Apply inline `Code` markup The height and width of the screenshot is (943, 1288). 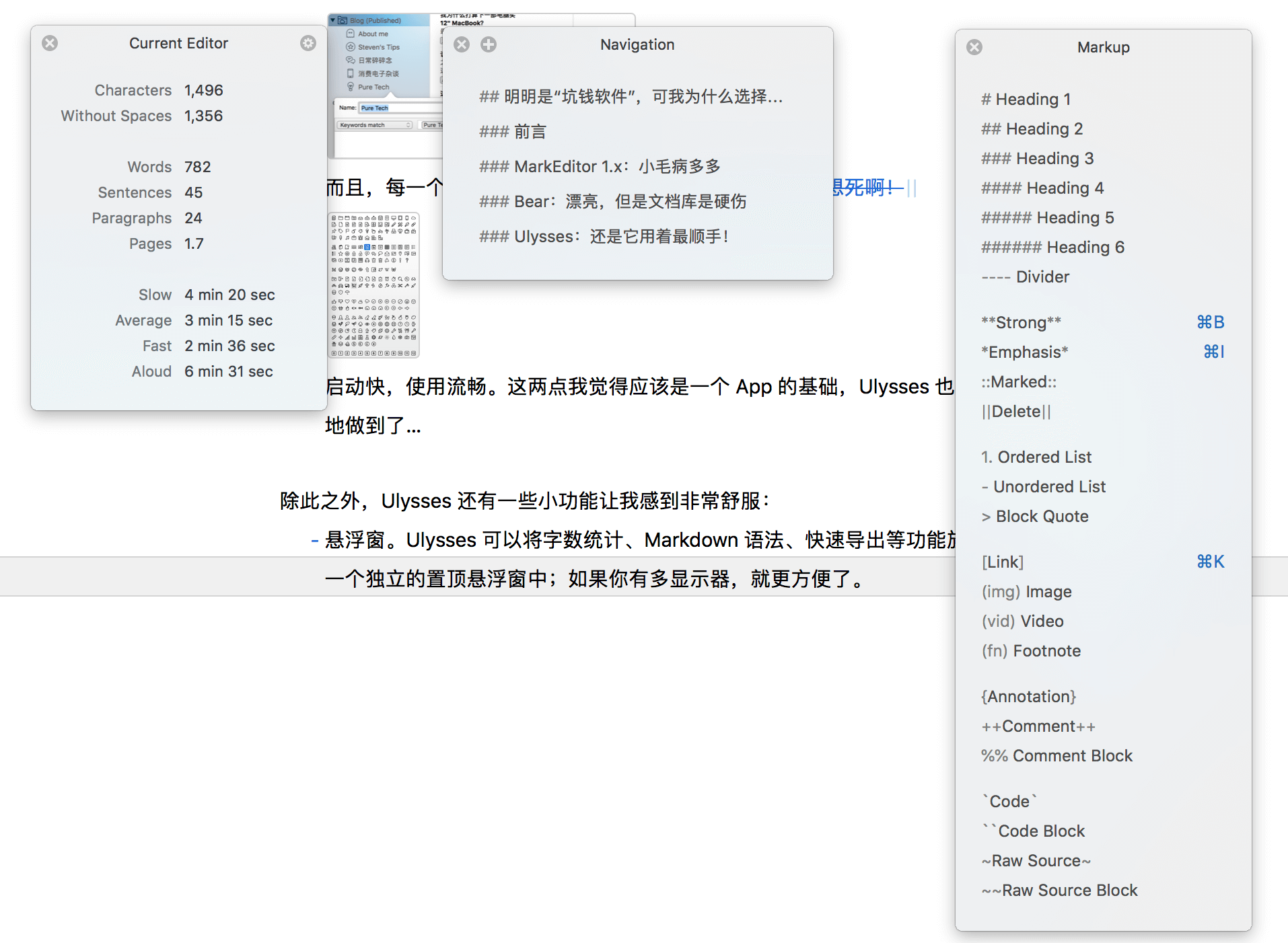point(1009,802)
